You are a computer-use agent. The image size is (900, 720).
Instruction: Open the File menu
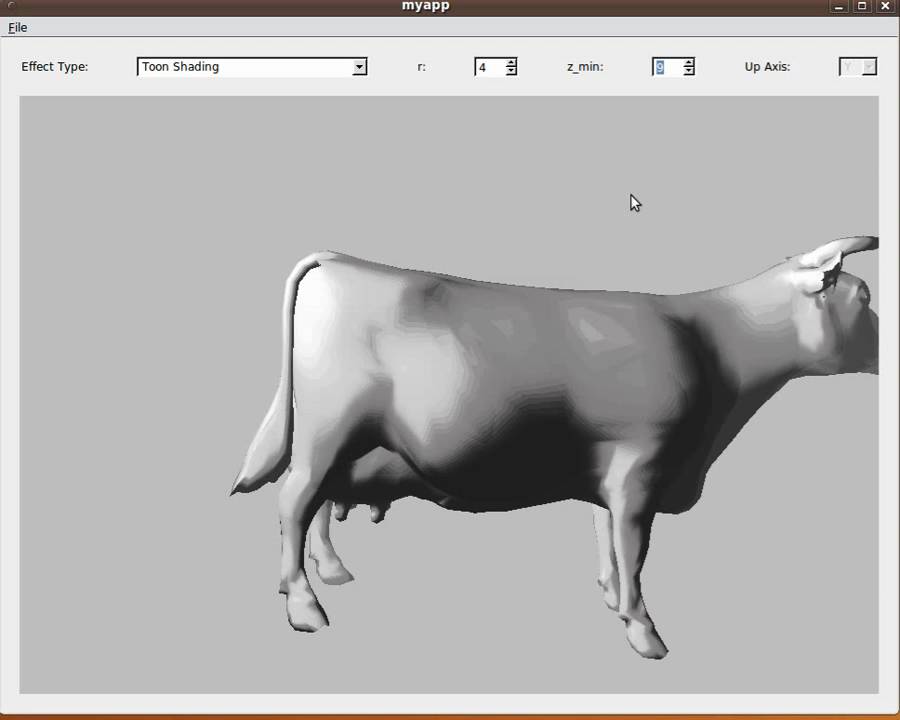coord(18,28)
